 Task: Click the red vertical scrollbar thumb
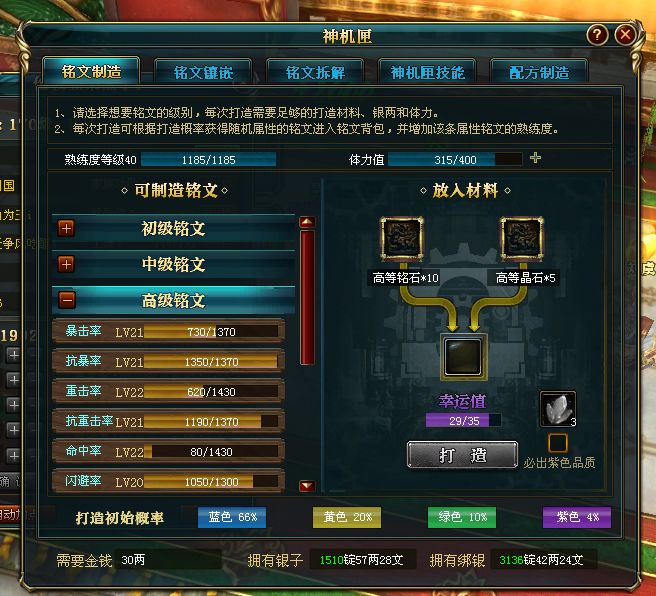pos(308,297)
